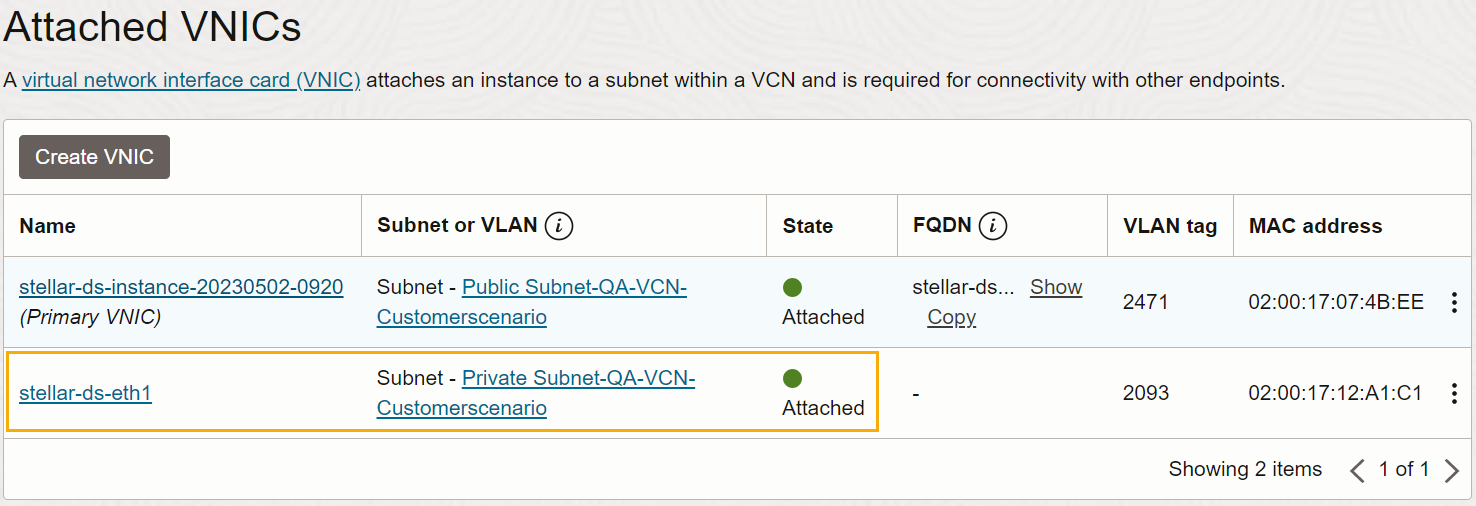Click green Attached status dot for stellar-ds-eth1
The width and height of the screenshot is (1476, 506).
tap(793, 379)
